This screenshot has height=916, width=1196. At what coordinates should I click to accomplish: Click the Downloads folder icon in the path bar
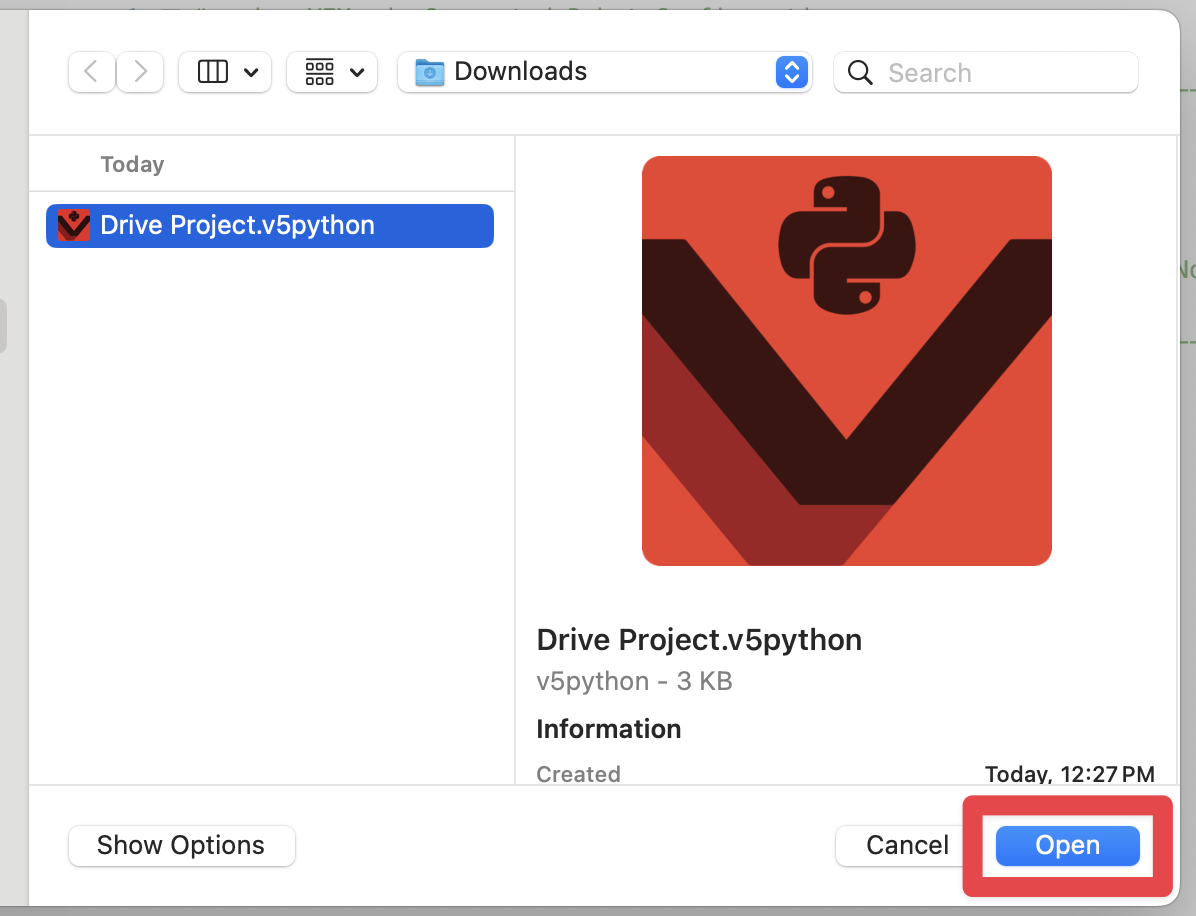[x=430, y=71]
